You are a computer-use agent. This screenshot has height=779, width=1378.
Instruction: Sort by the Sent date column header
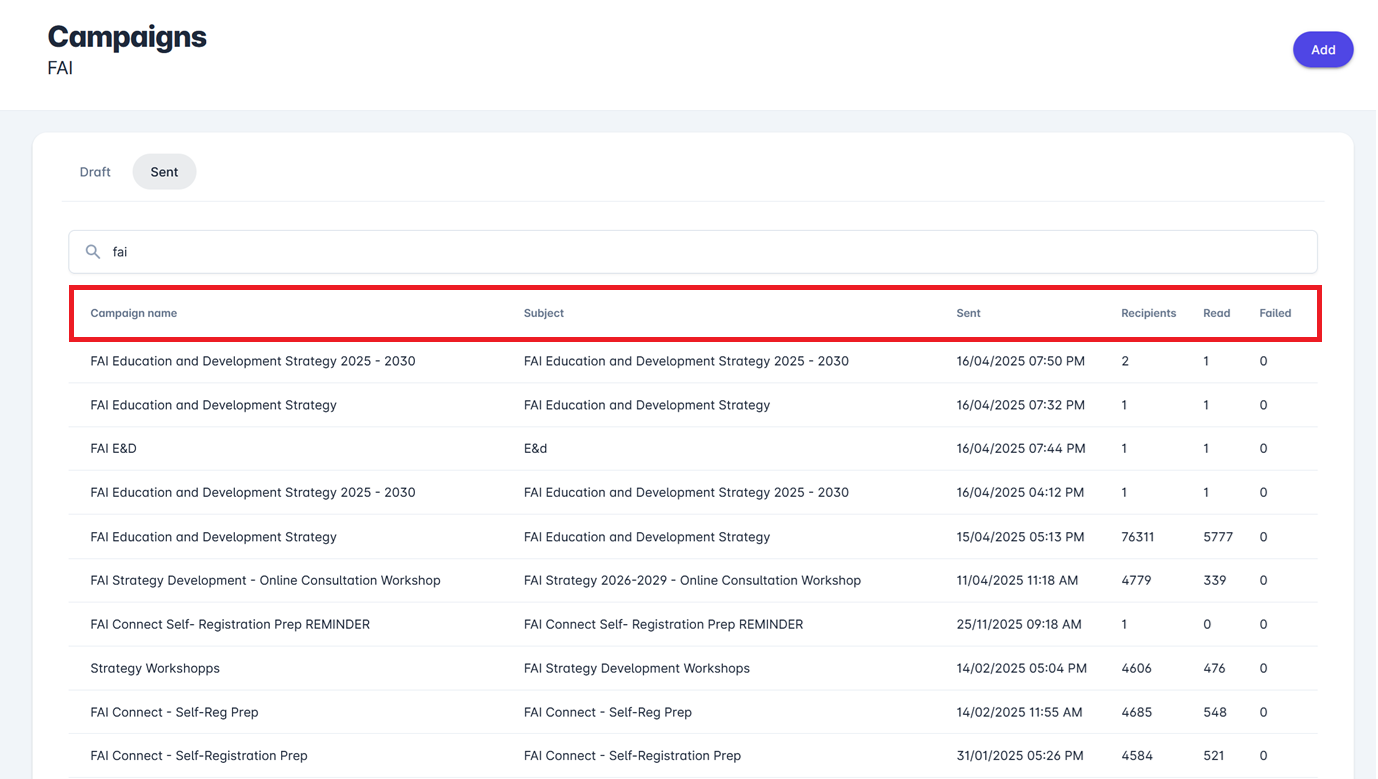coord(968,313)
